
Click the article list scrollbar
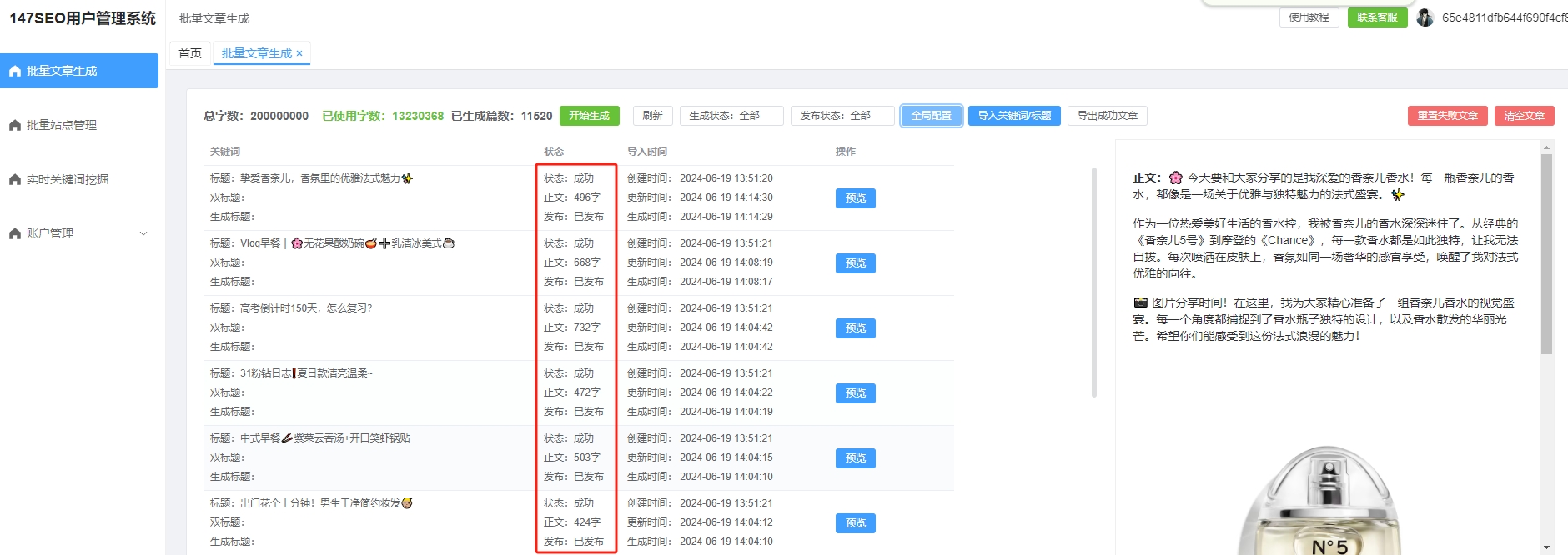point(1094,282)
